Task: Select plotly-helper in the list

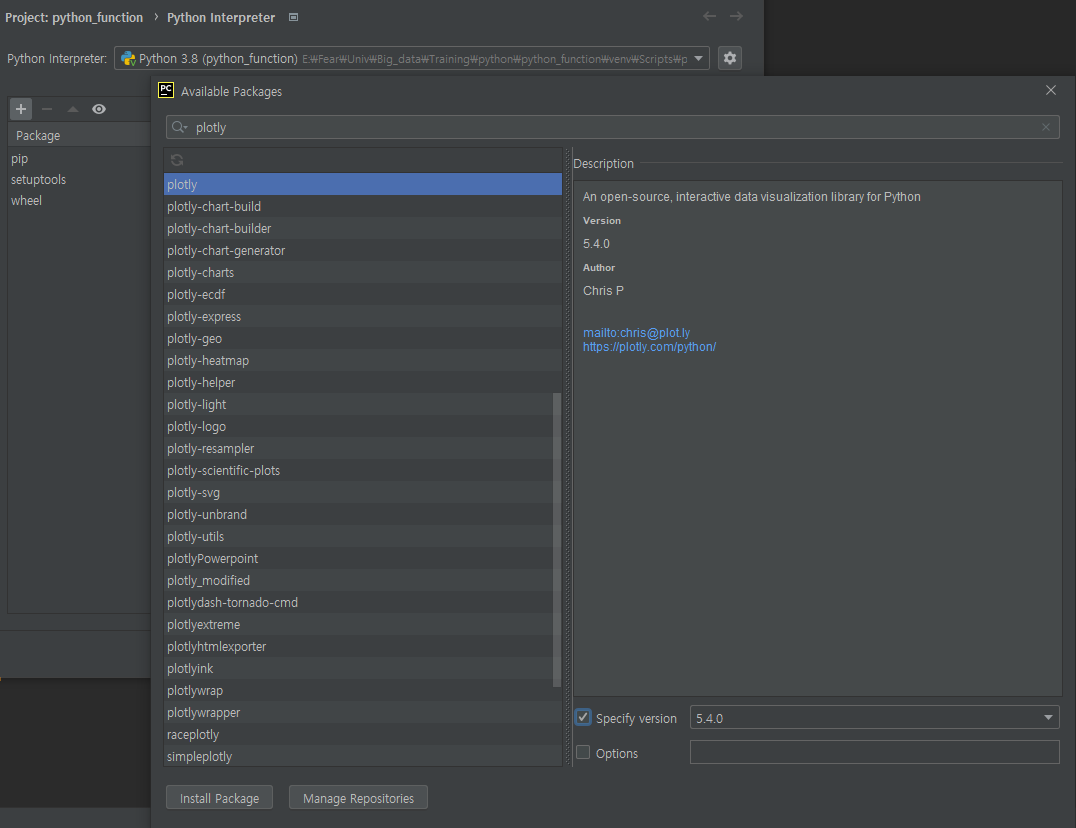Action: tap(362, 382)
